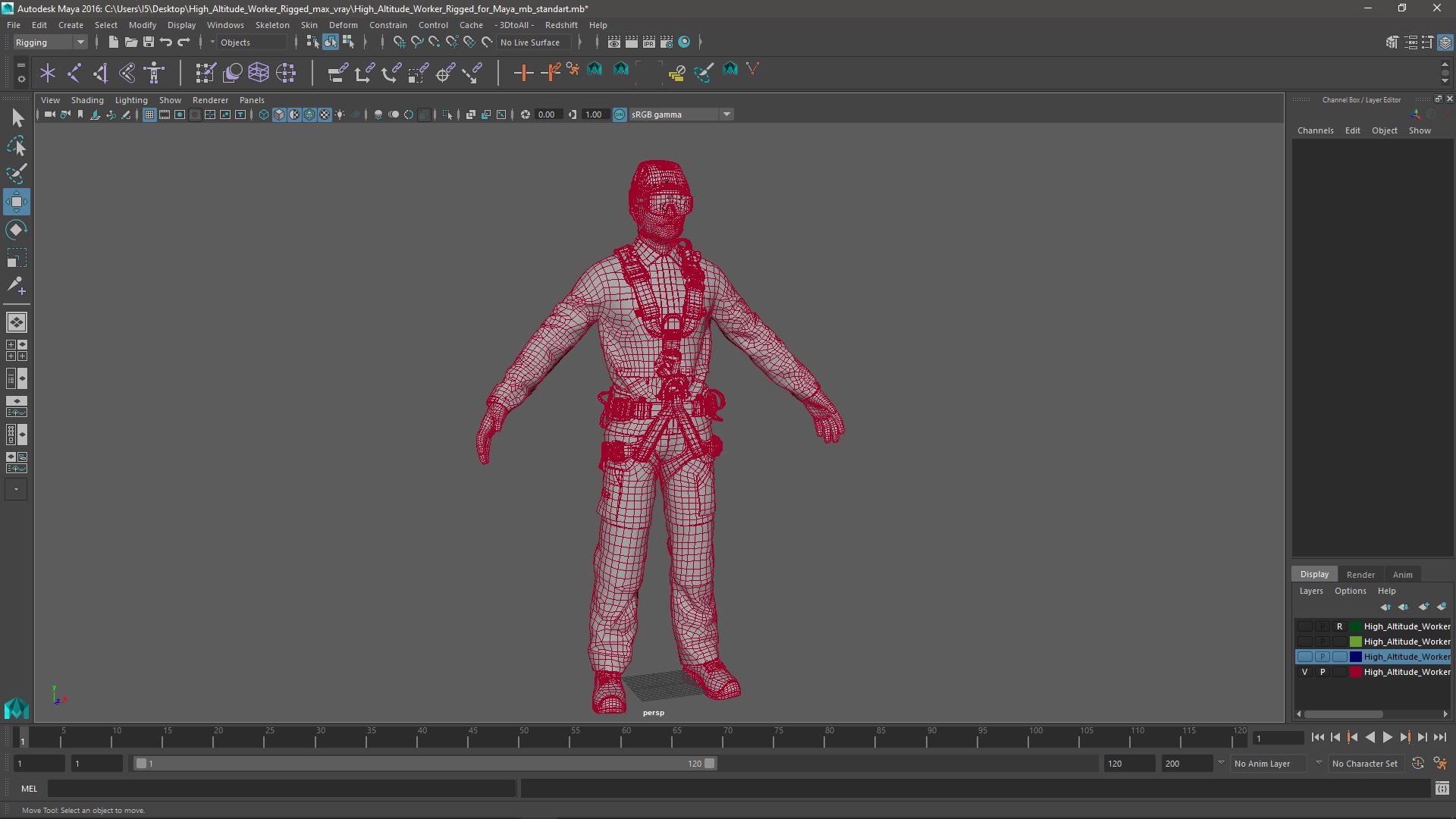
Task: Click single perspective view layout icon
Action: click(17, 322)
